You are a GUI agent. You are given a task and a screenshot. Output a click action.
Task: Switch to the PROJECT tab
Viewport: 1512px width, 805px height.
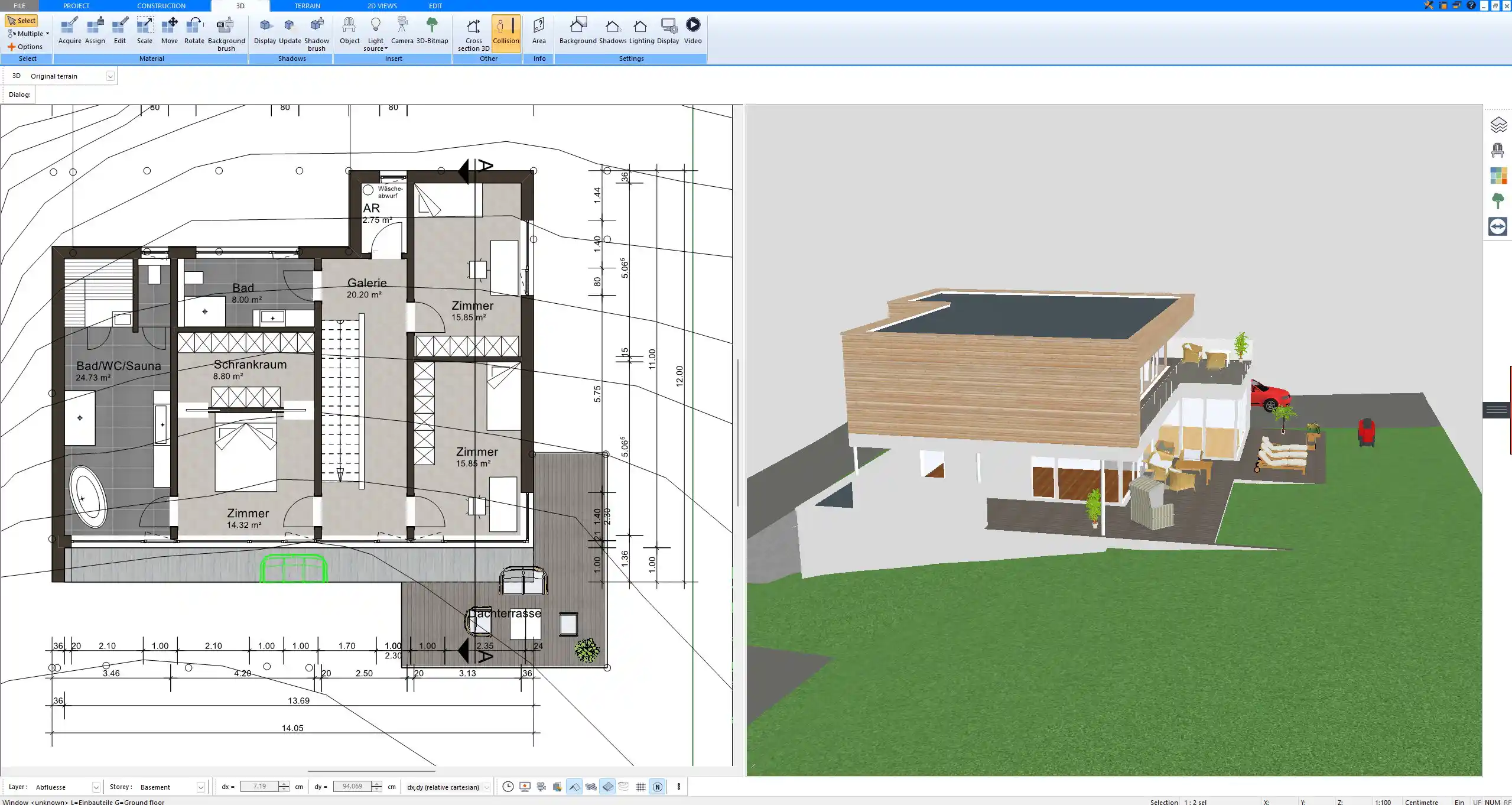click(x=76, y=5)
